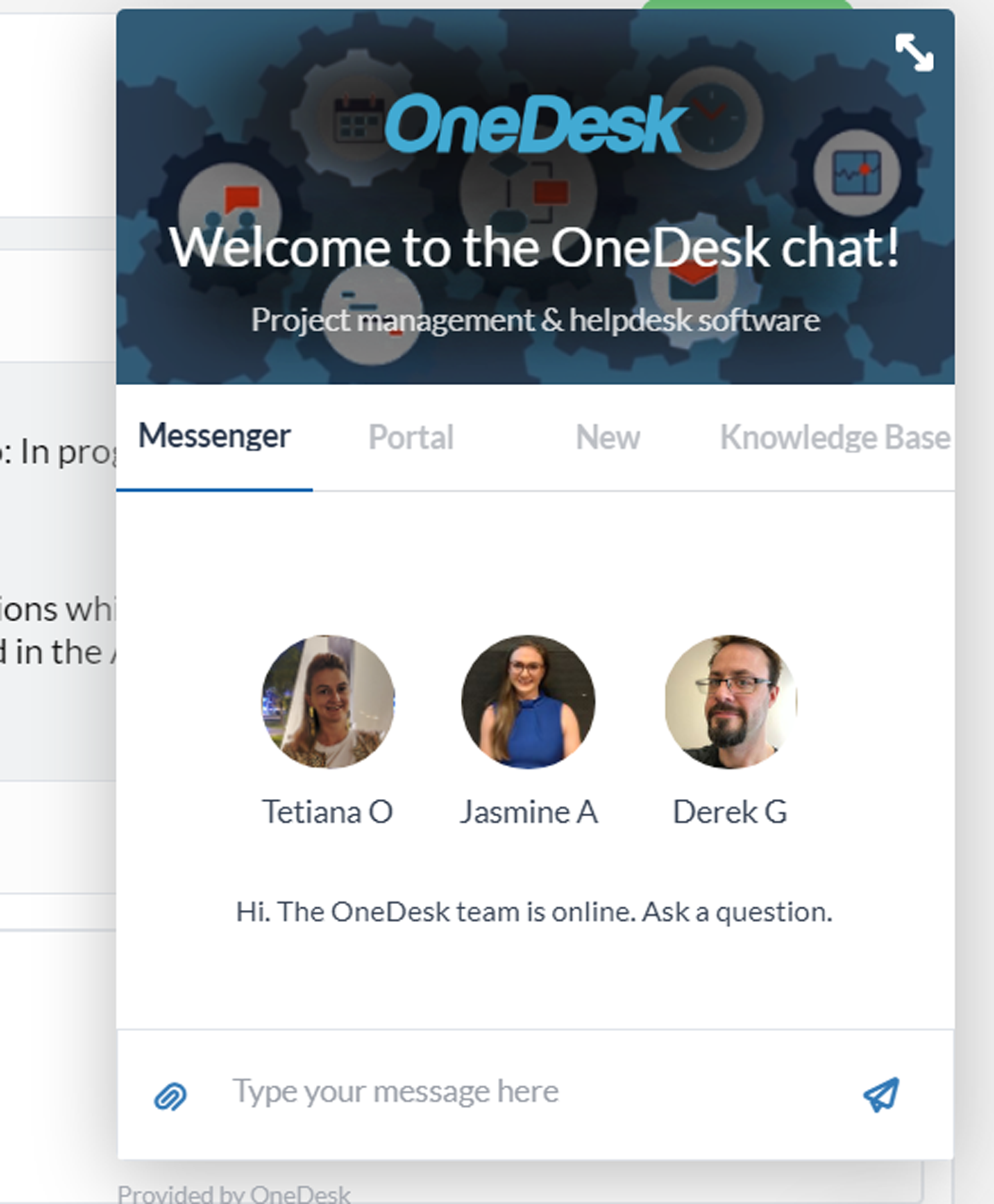Click the name label Derek G

point(730,812)
